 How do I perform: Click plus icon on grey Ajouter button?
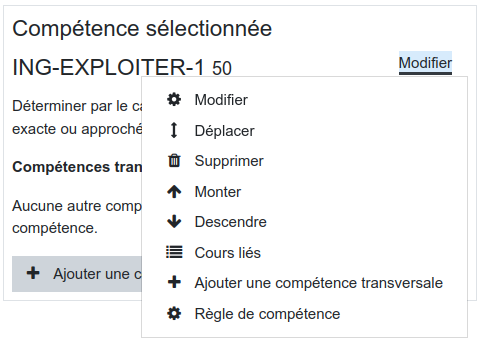(33, 273)
